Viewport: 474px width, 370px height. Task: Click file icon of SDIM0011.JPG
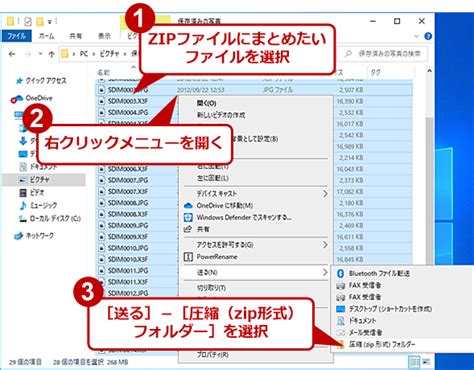tap(102, 271)
